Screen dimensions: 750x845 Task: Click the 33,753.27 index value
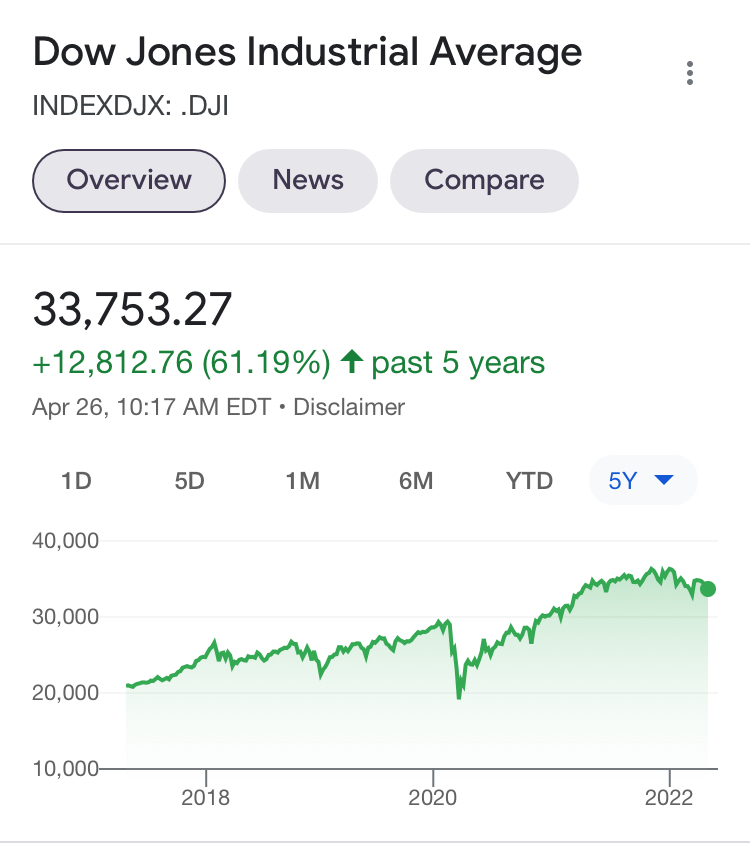click(x=133, y=309)
